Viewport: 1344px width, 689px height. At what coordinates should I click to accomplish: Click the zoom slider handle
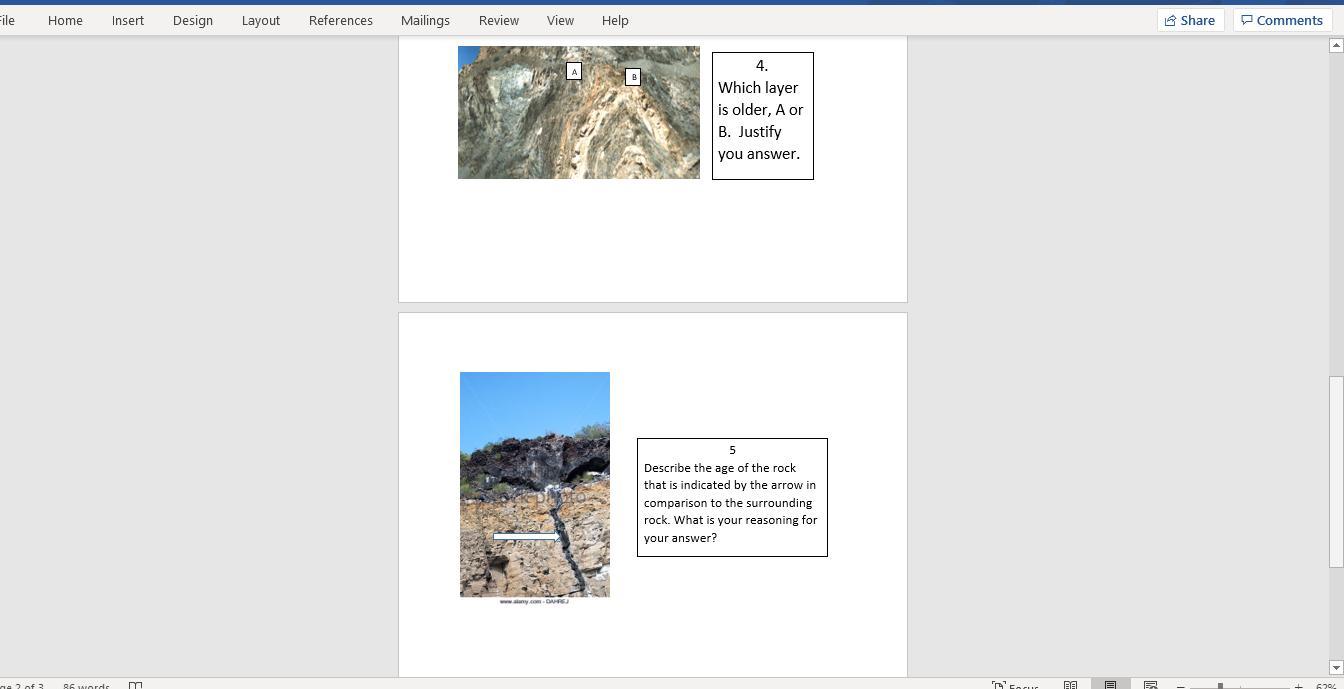click(1220, 686)
